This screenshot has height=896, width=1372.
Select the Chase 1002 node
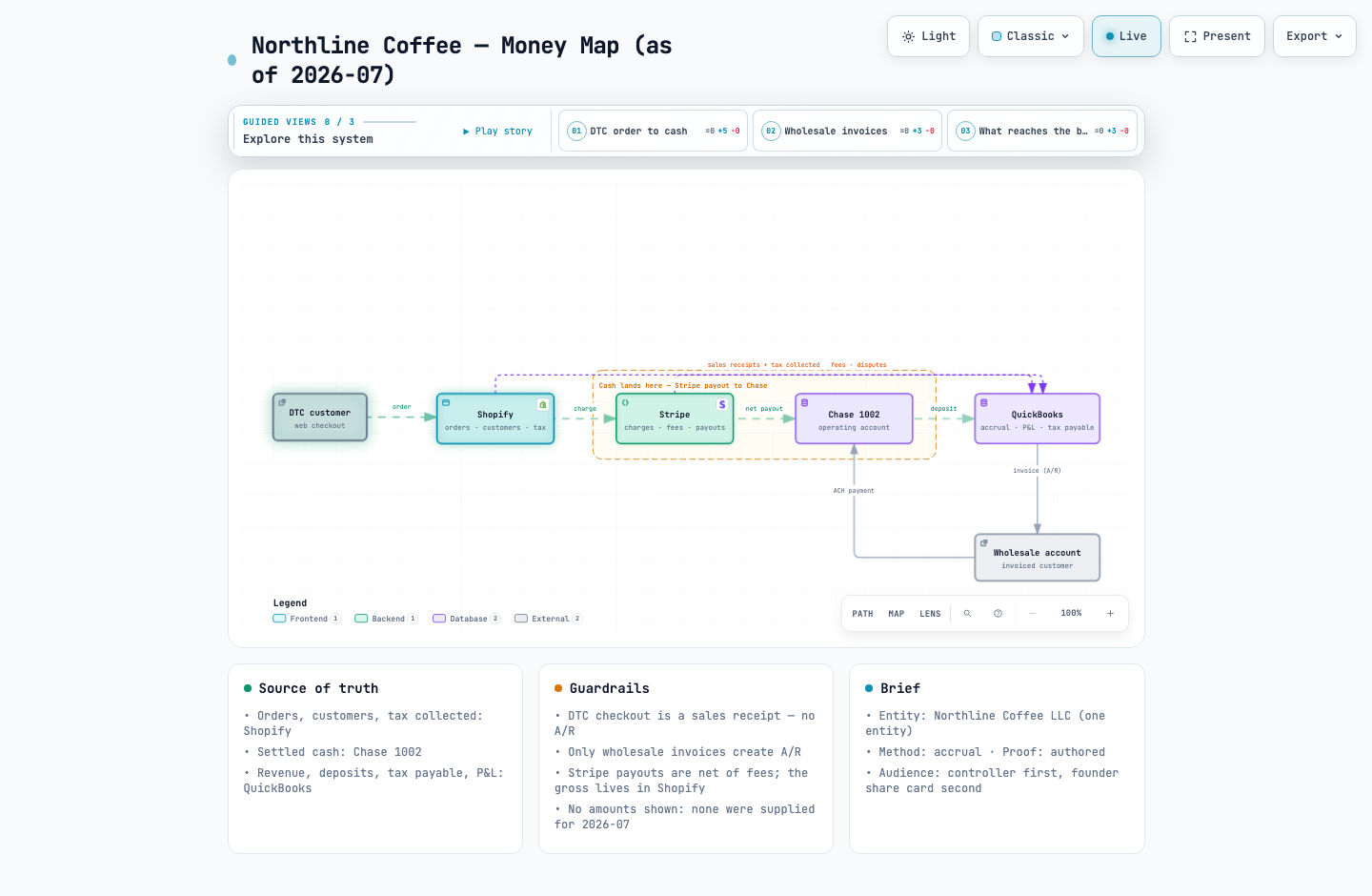click(854, 418)
